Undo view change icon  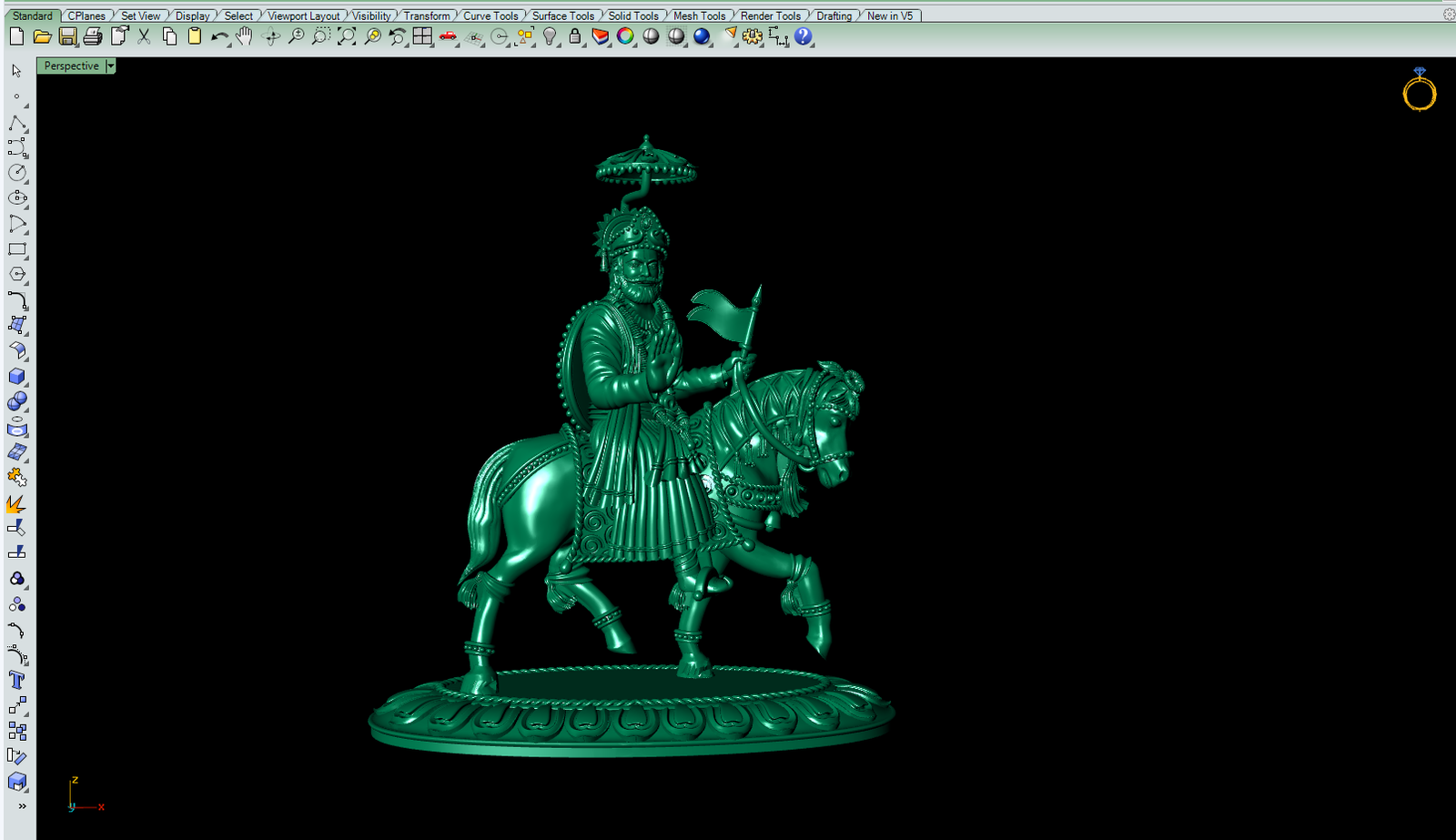pyautogui.click(x=398, y=36)
